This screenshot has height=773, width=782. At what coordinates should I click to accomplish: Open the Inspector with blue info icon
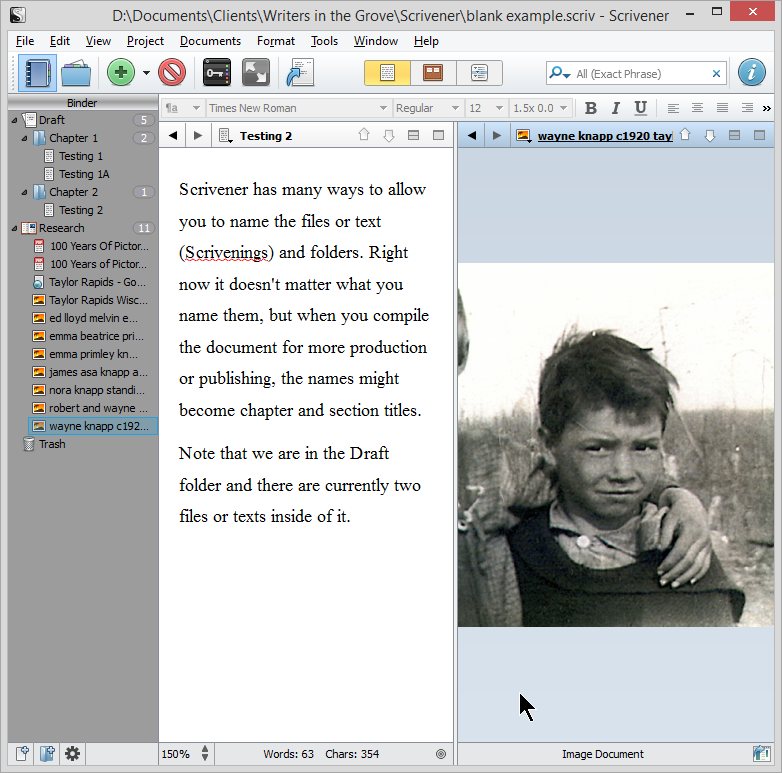pyautogui.click(x=752, y=73)
